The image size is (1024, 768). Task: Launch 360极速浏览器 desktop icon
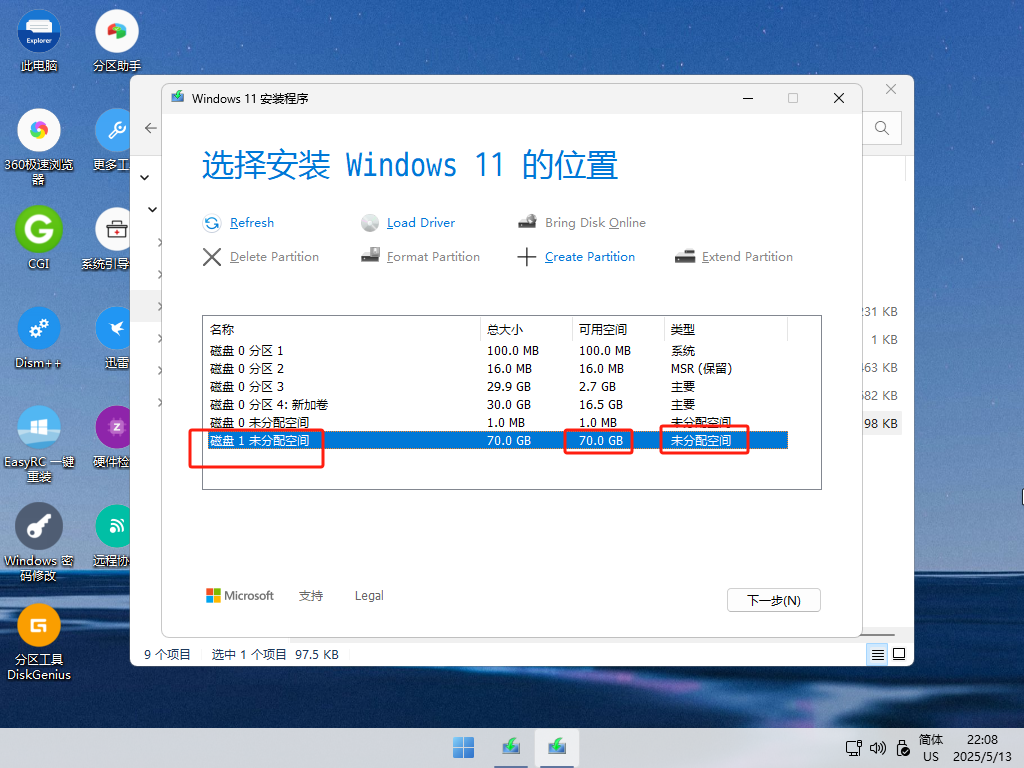click(39, 147)
